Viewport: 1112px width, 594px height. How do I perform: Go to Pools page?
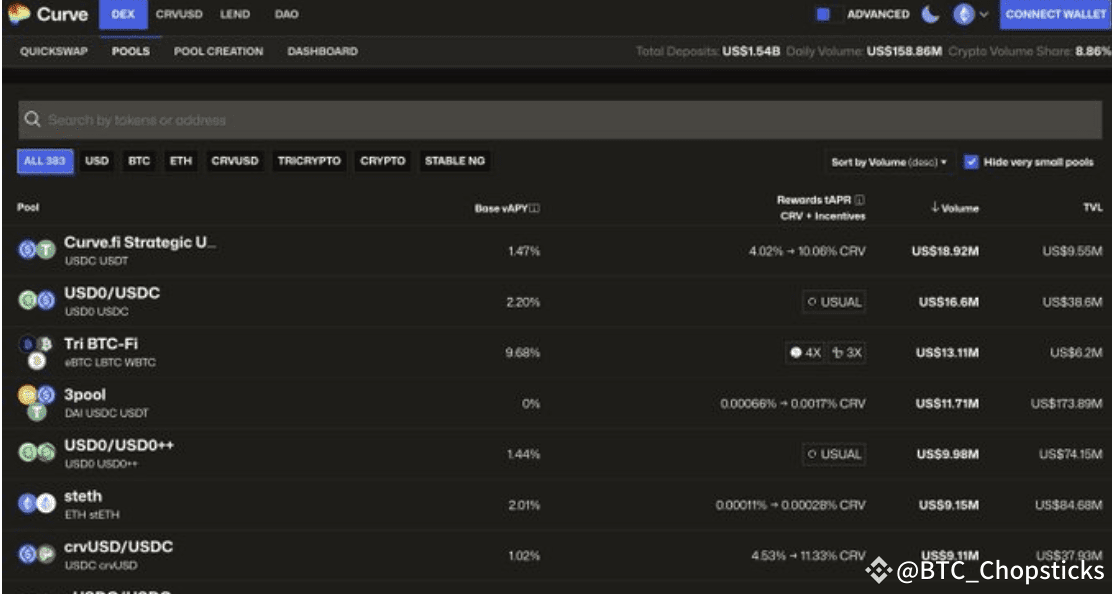coord(130,51)
